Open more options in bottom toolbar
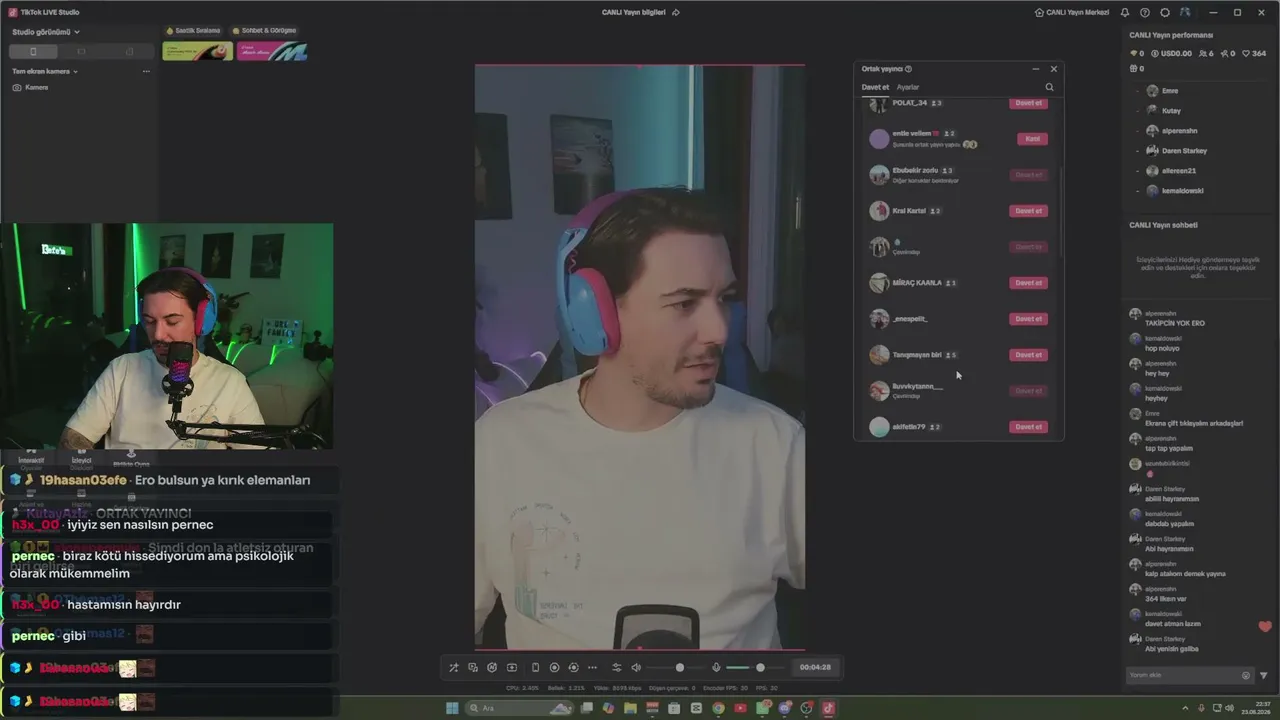This screenshot has width=1280, height=720. tap(592, 667)
